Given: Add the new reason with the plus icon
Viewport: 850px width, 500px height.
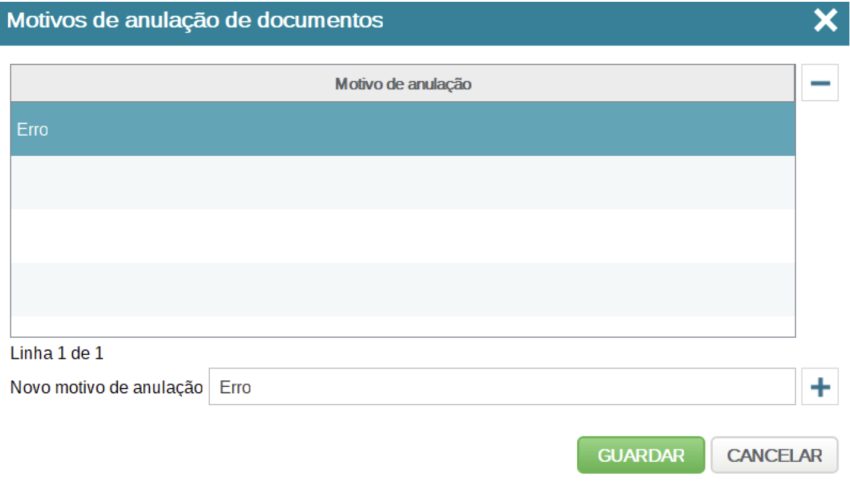Looking at the screenshot, I should [820, 387].
